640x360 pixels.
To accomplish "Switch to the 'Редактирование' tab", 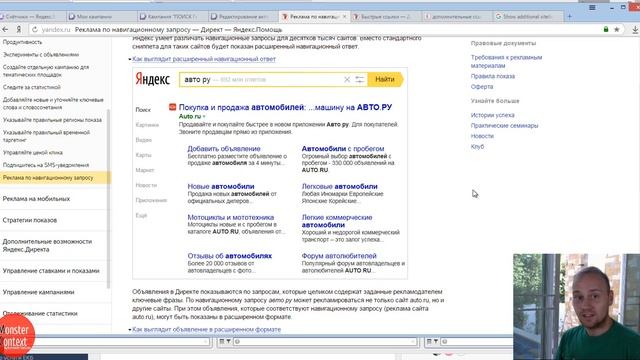I will (x=244, y=16).
